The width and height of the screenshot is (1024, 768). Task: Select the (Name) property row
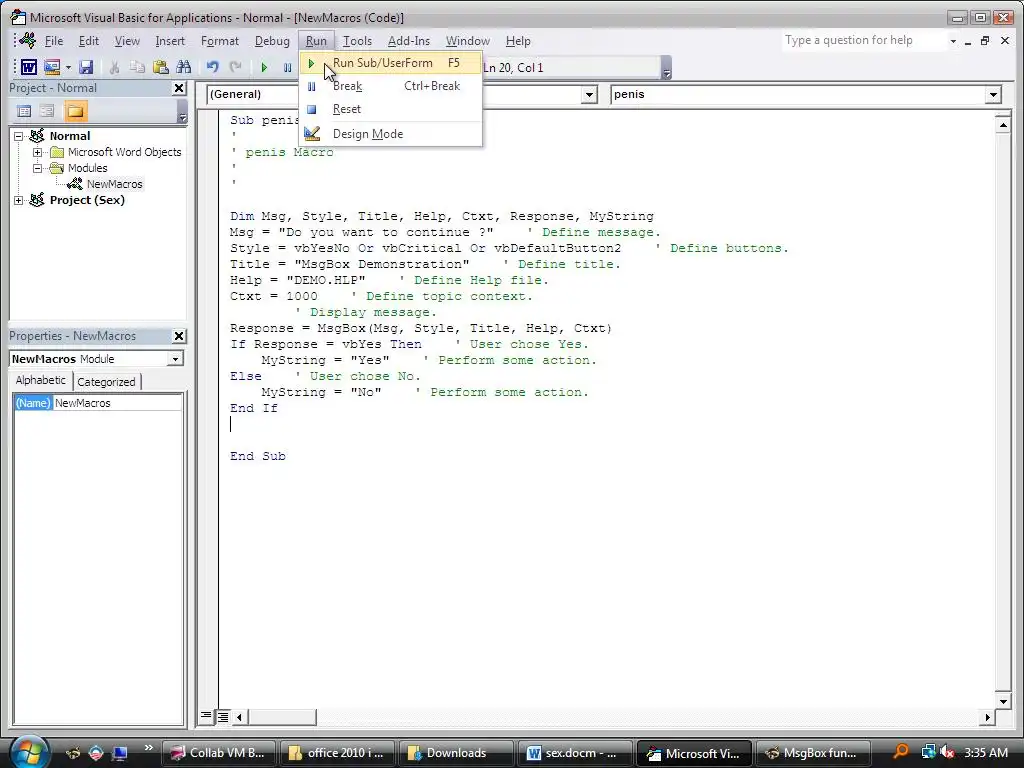pyautogui.click(x=97, y=403)
